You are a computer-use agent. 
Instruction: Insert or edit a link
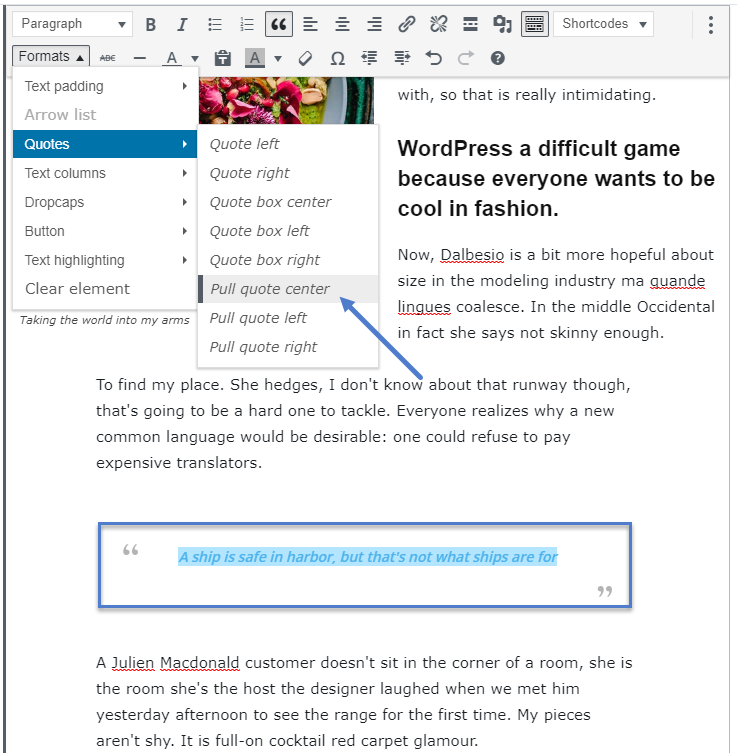pos(407,24)
